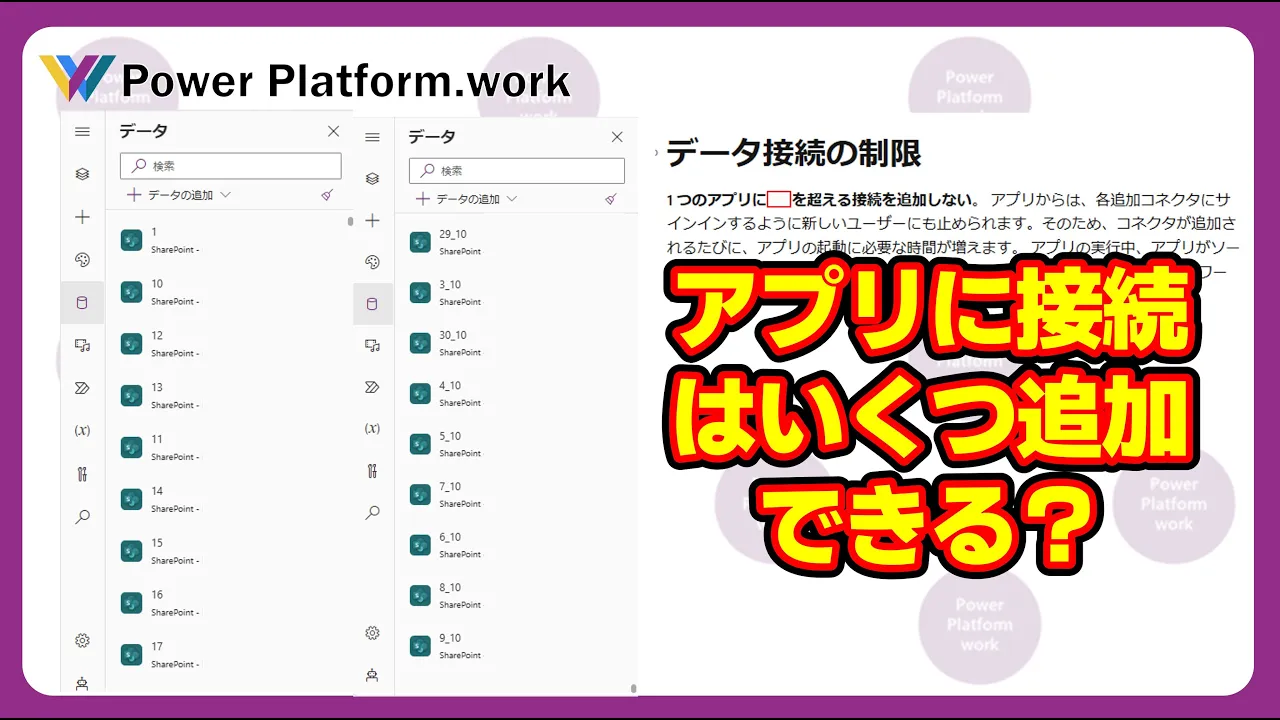
Task: Select highlighted Data icon in right sidebar
Action: coord(372,304)
